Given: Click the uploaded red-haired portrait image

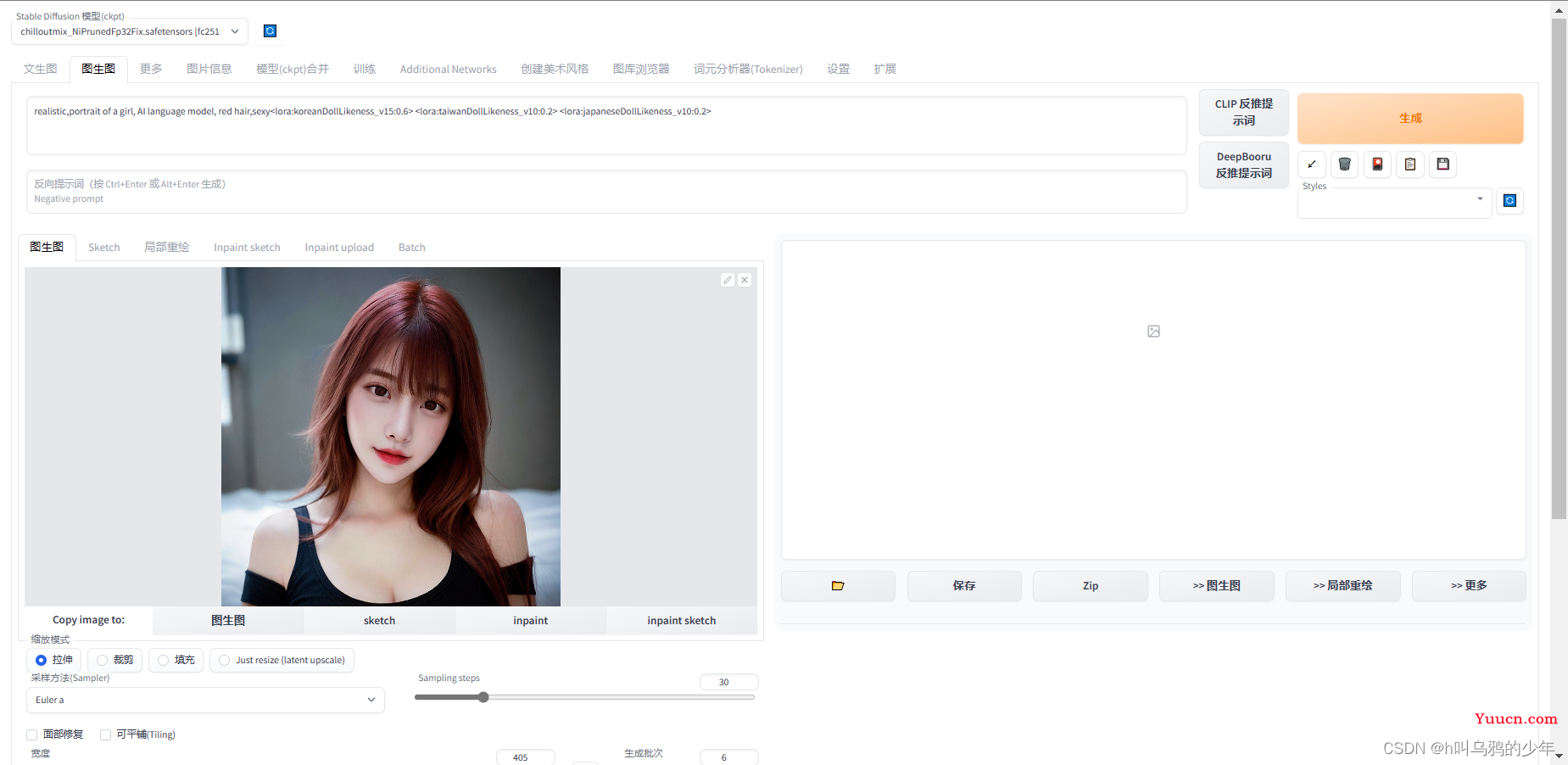Looking at the screenshot, I should pyautogui.click(x=391, y=437).
